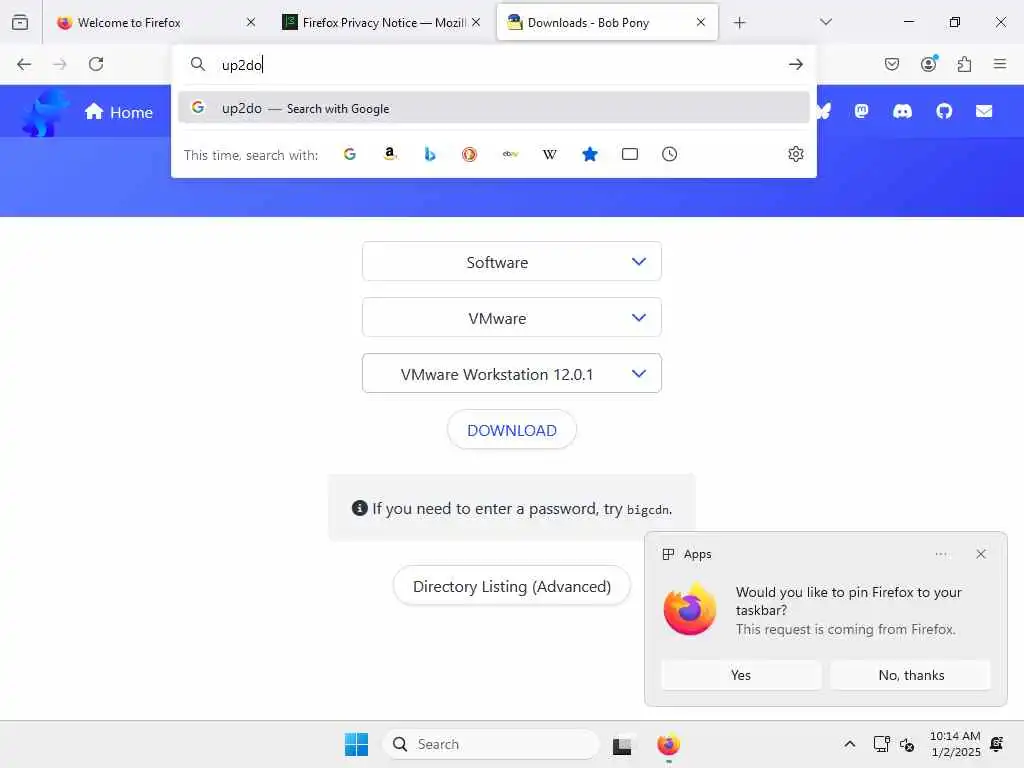Click No, thanks on pin prompt

click(911, 675)
